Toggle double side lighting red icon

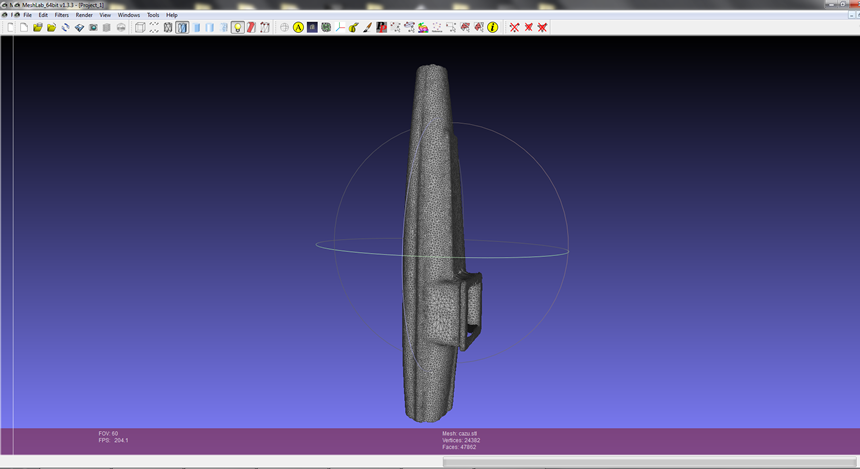pyautogui.click(x=251, y=27)
